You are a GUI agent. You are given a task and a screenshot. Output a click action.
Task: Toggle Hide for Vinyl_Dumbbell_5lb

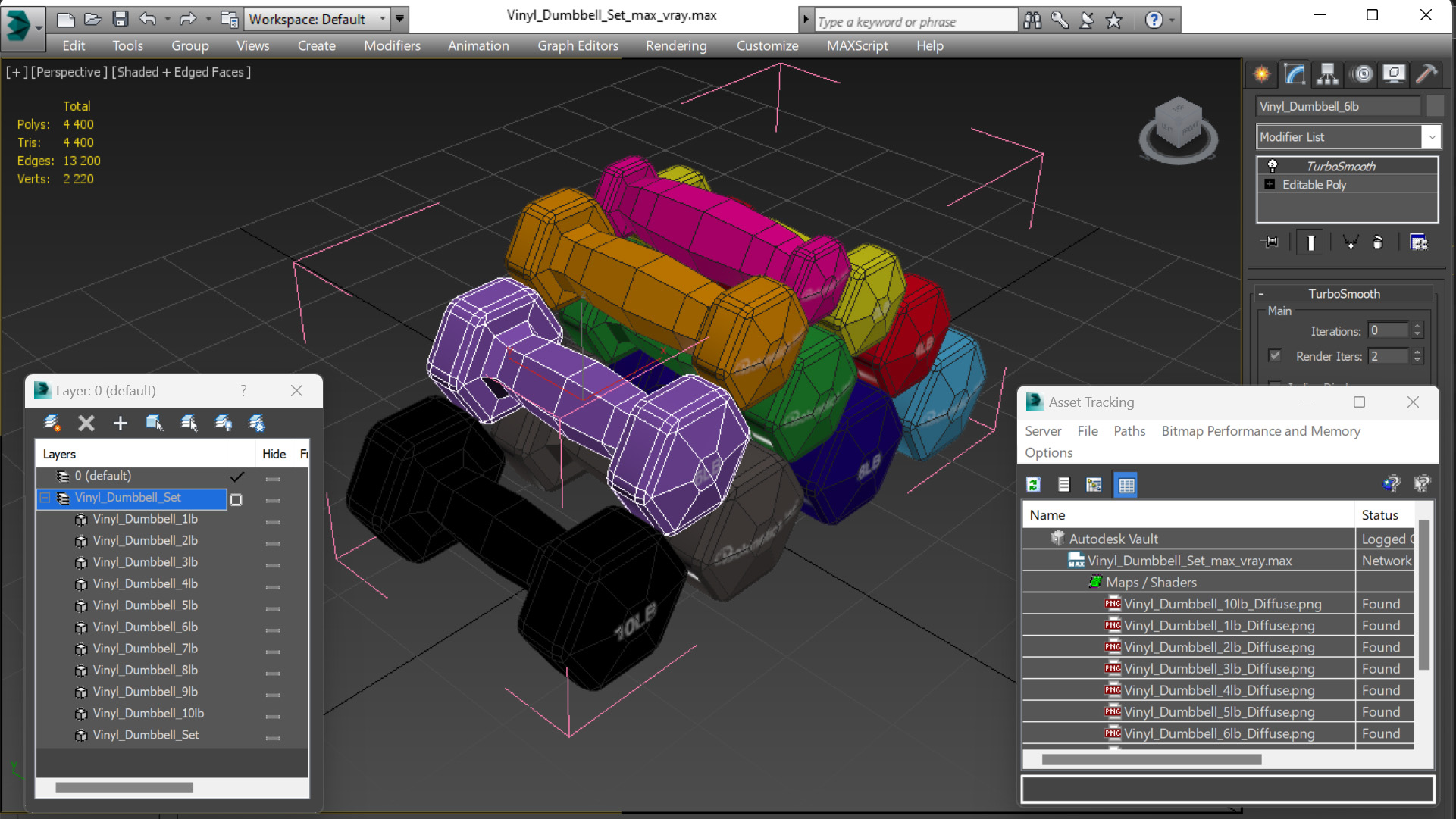(x=273, y=608)
